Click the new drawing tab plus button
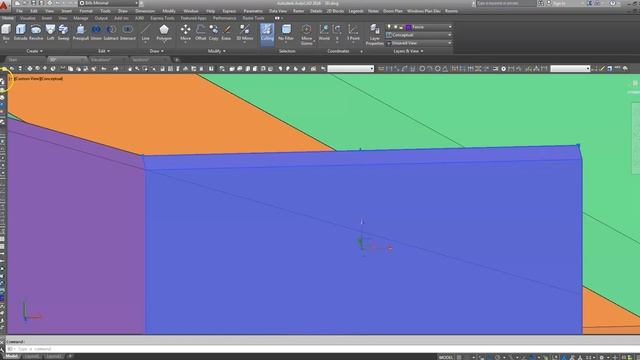 point(177,60)
